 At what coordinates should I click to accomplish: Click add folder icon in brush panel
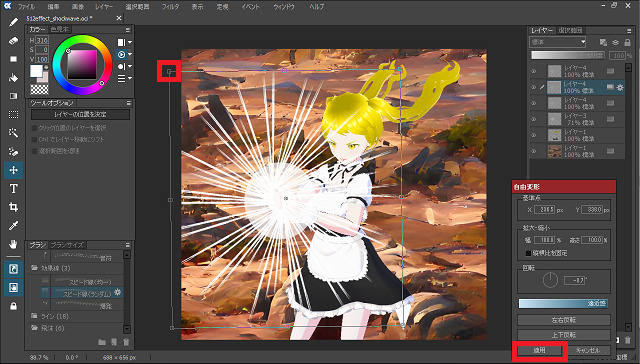click(x=102, y=342)
